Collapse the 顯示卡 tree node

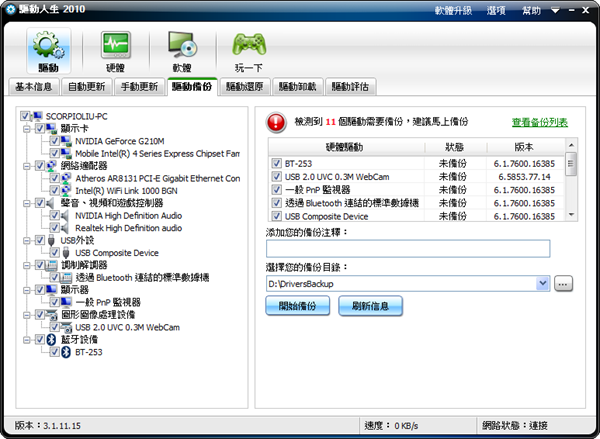coord(26,129)
